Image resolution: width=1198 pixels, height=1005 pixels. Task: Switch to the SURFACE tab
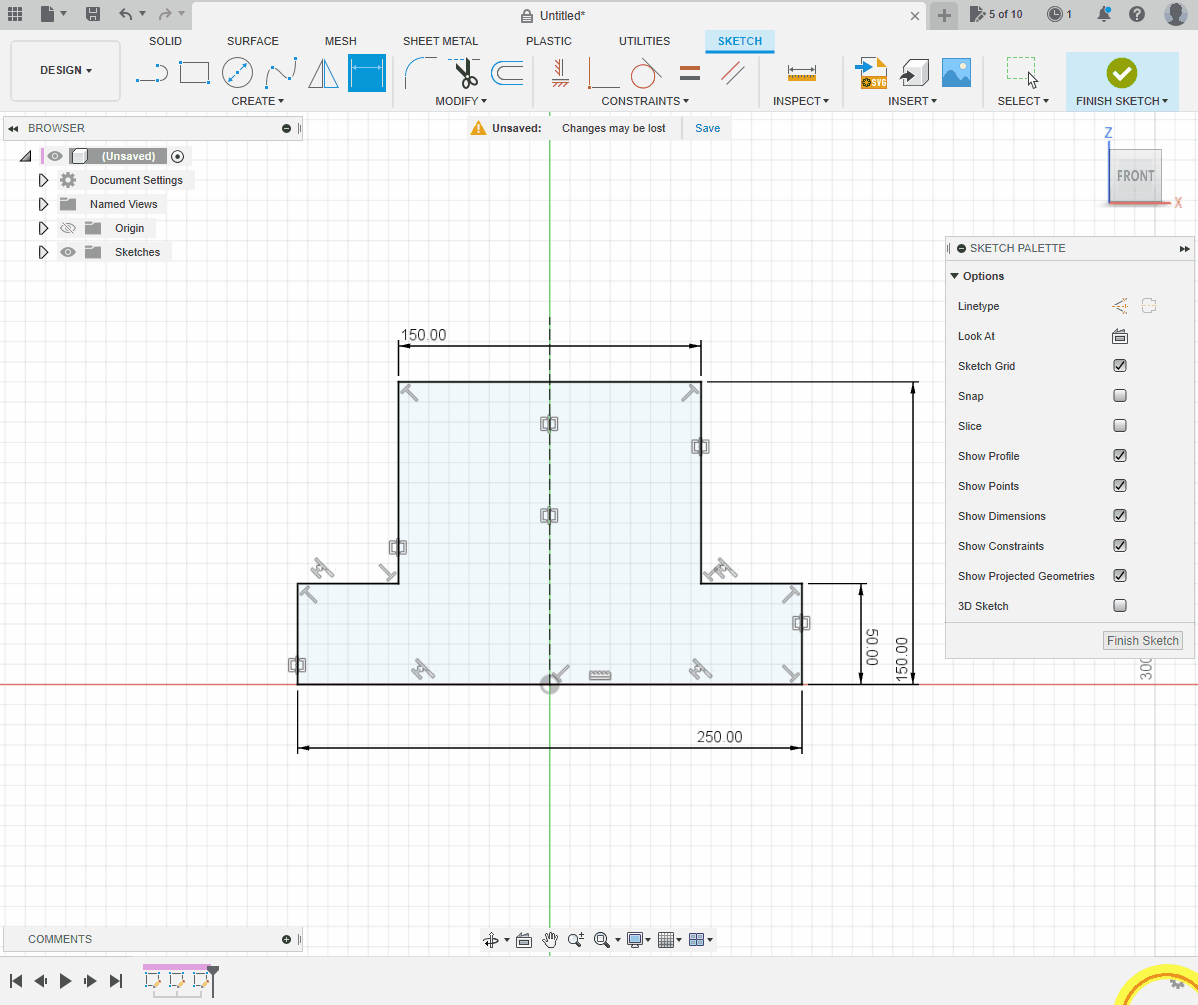coord(252,41)
